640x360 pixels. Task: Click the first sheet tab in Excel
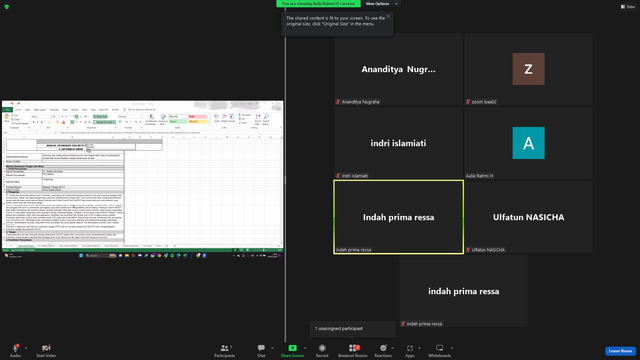(x=26, y=246)
